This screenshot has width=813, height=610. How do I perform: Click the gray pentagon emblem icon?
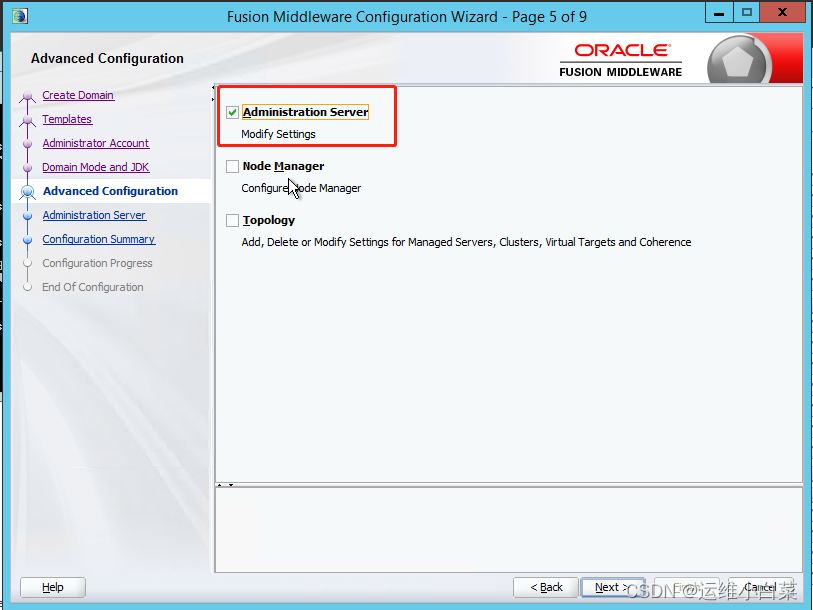pos(737,61)
